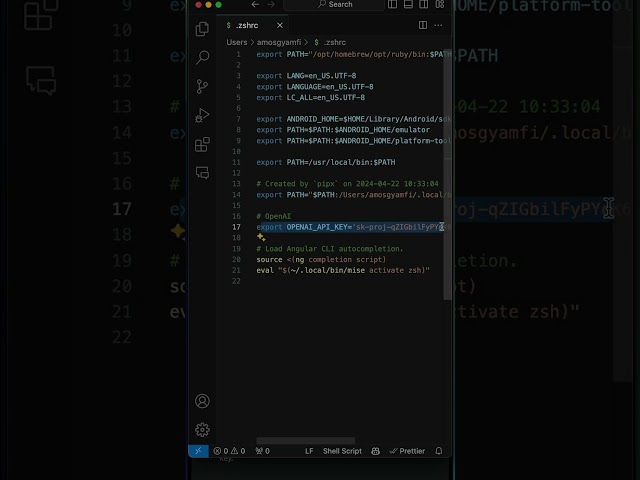Click line number 22 in gutter
The image size is (640, 480).
click(x=236, y=281)
